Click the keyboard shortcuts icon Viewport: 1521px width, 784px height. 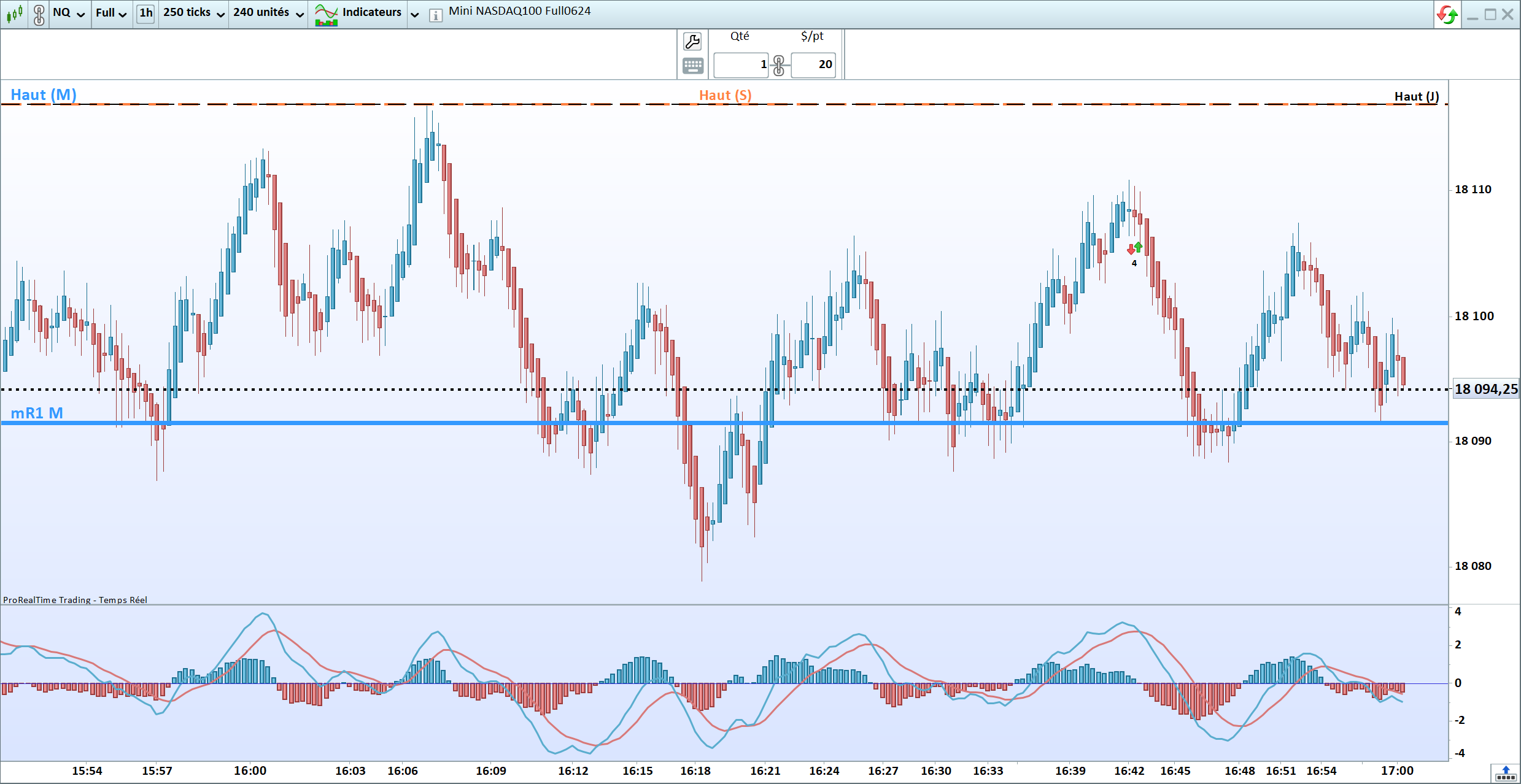point(692,65)
